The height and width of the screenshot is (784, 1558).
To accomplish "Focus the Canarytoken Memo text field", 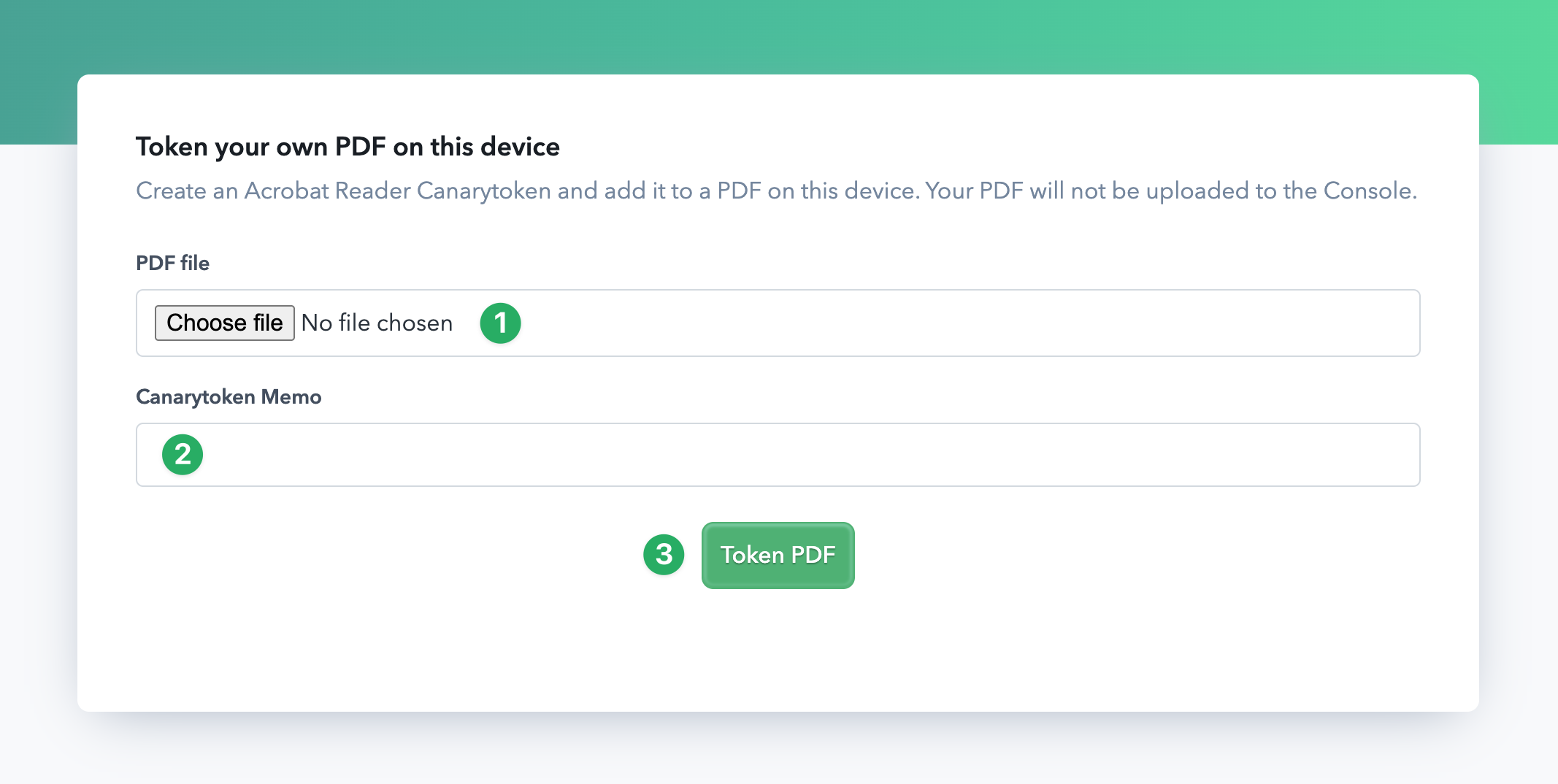I will (778, 455).
